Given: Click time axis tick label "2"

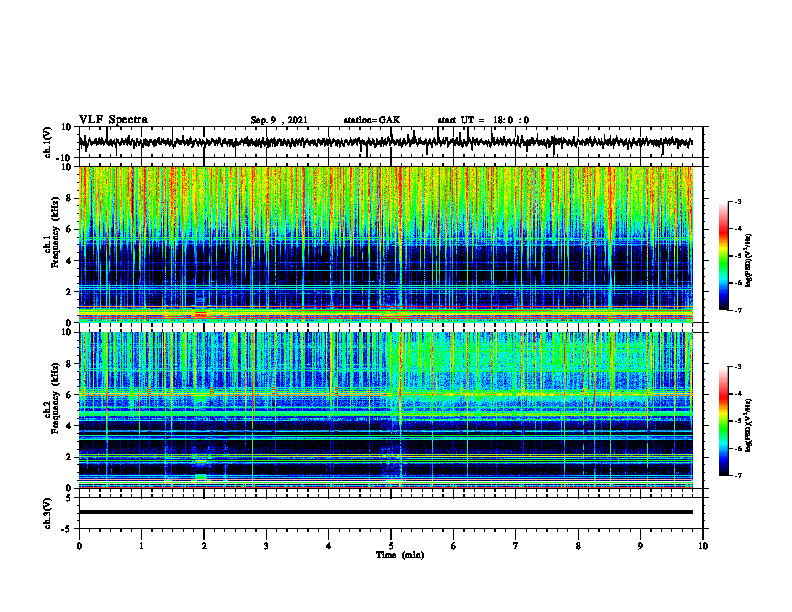Looking at the screenshot, I should point(204,546).
